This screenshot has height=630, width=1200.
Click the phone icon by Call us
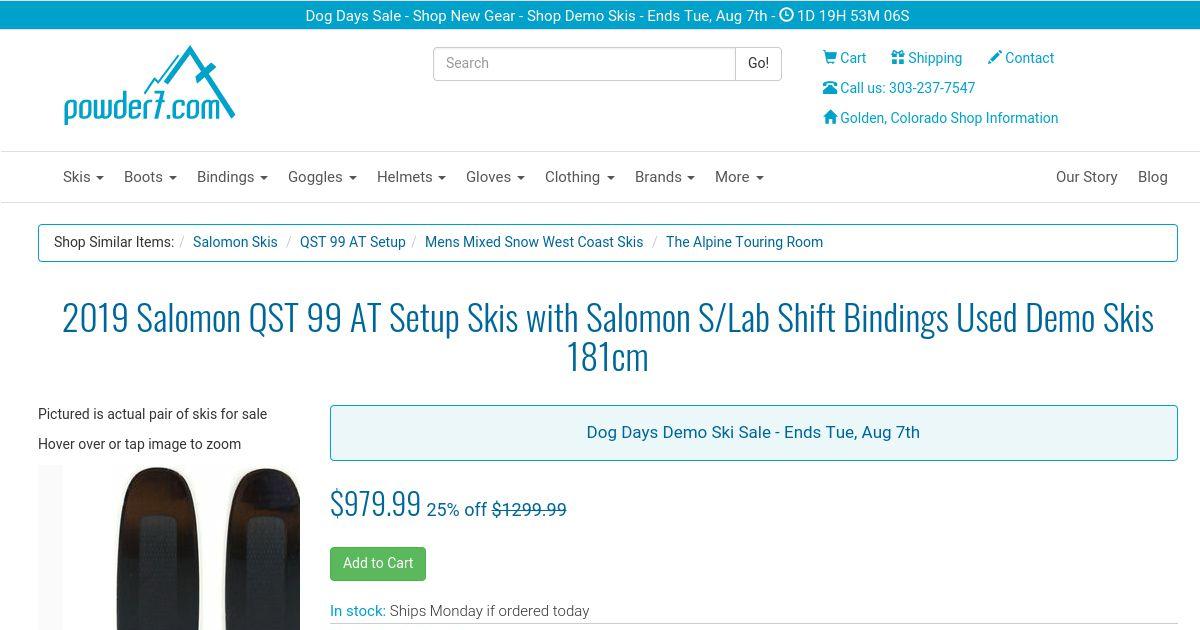click(830, 88)
